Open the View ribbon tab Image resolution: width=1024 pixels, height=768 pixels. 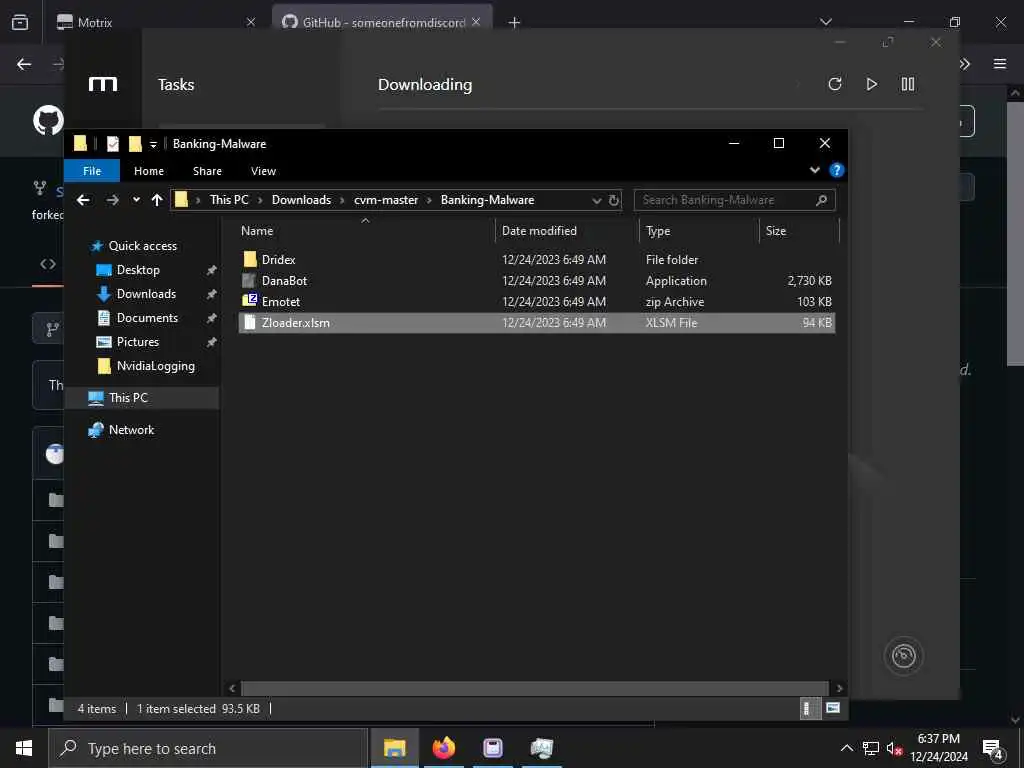click(263, 171)
